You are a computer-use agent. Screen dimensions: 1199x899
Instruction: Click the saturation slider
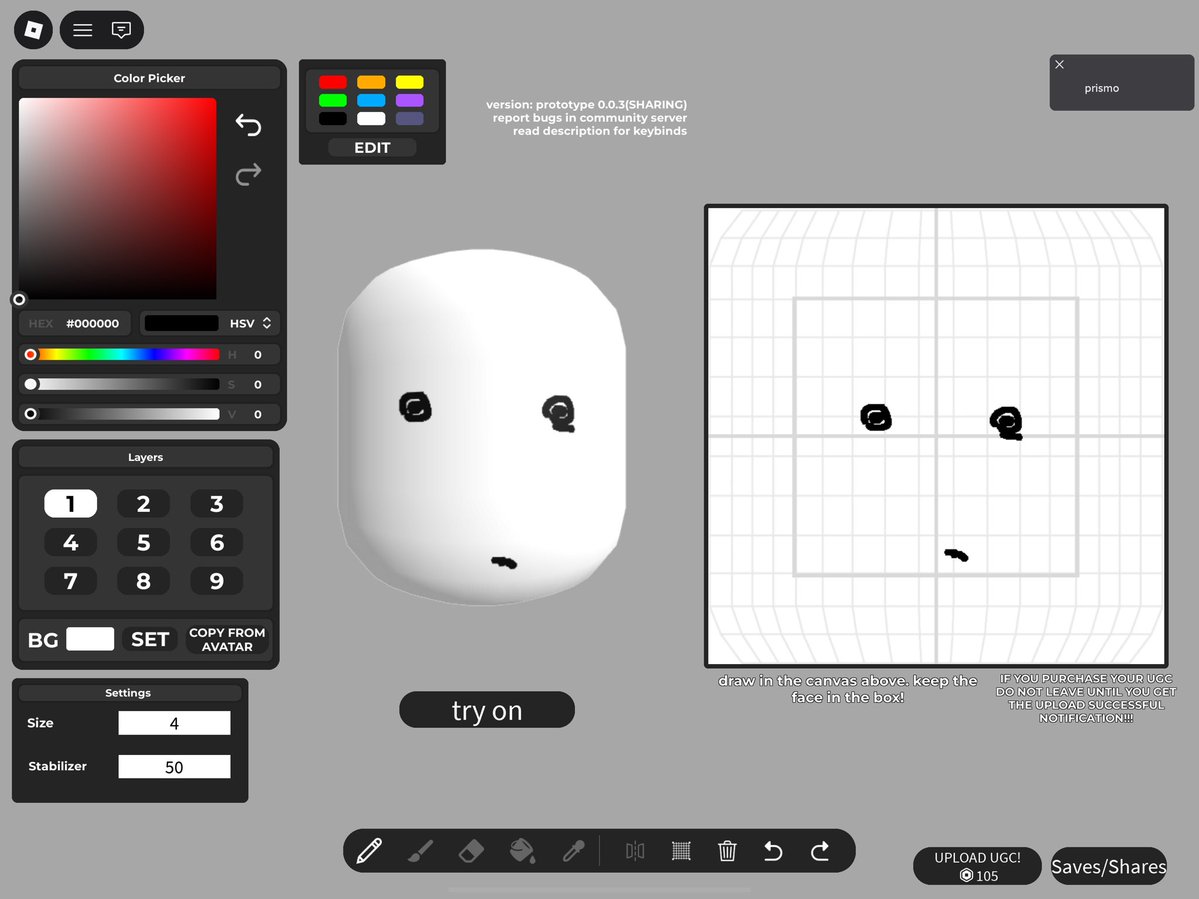pos(125,384)
